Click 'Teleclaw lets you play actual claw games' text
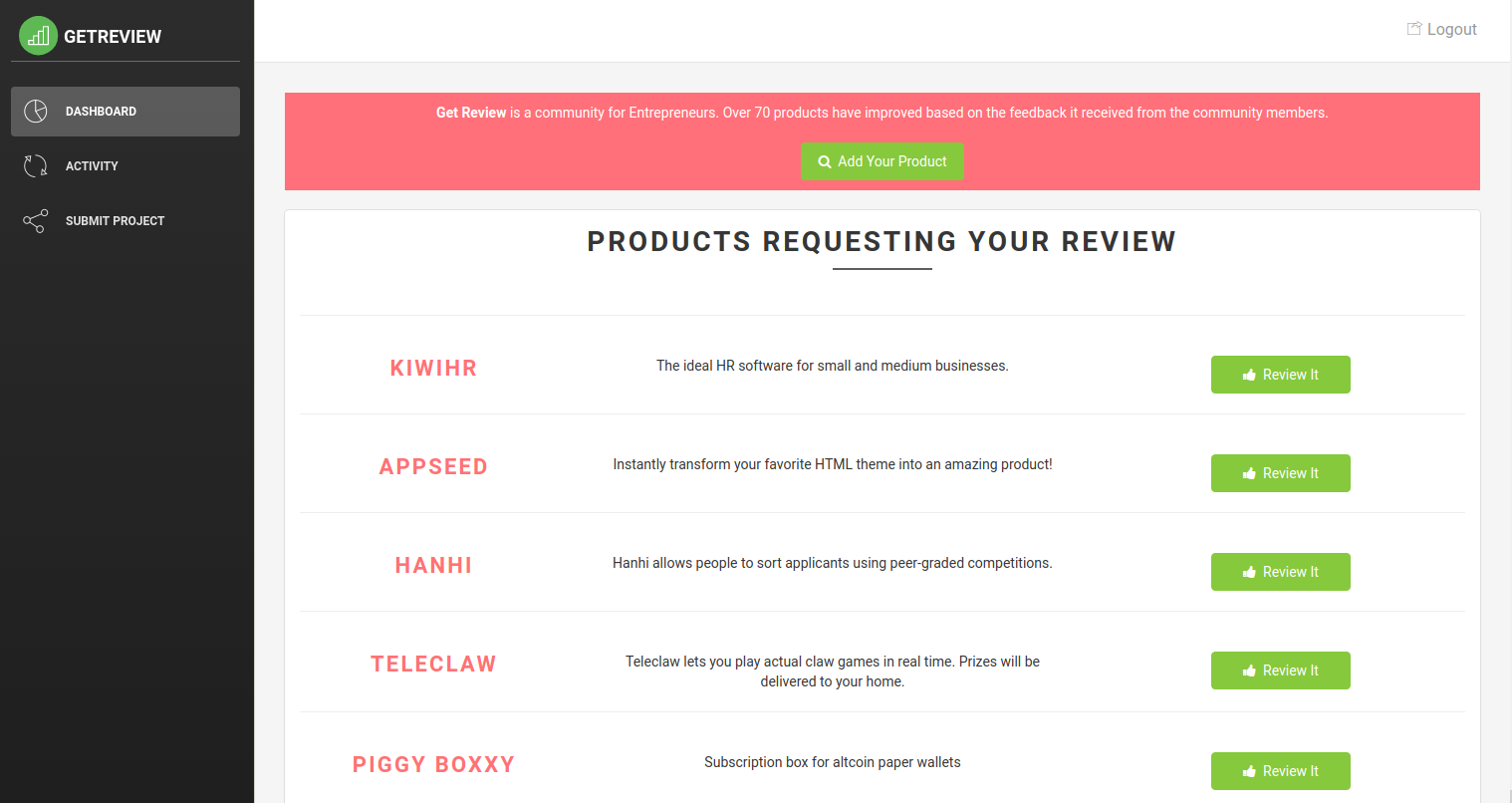The height and width of the screenshot is (803, 1512). [833, 671]
